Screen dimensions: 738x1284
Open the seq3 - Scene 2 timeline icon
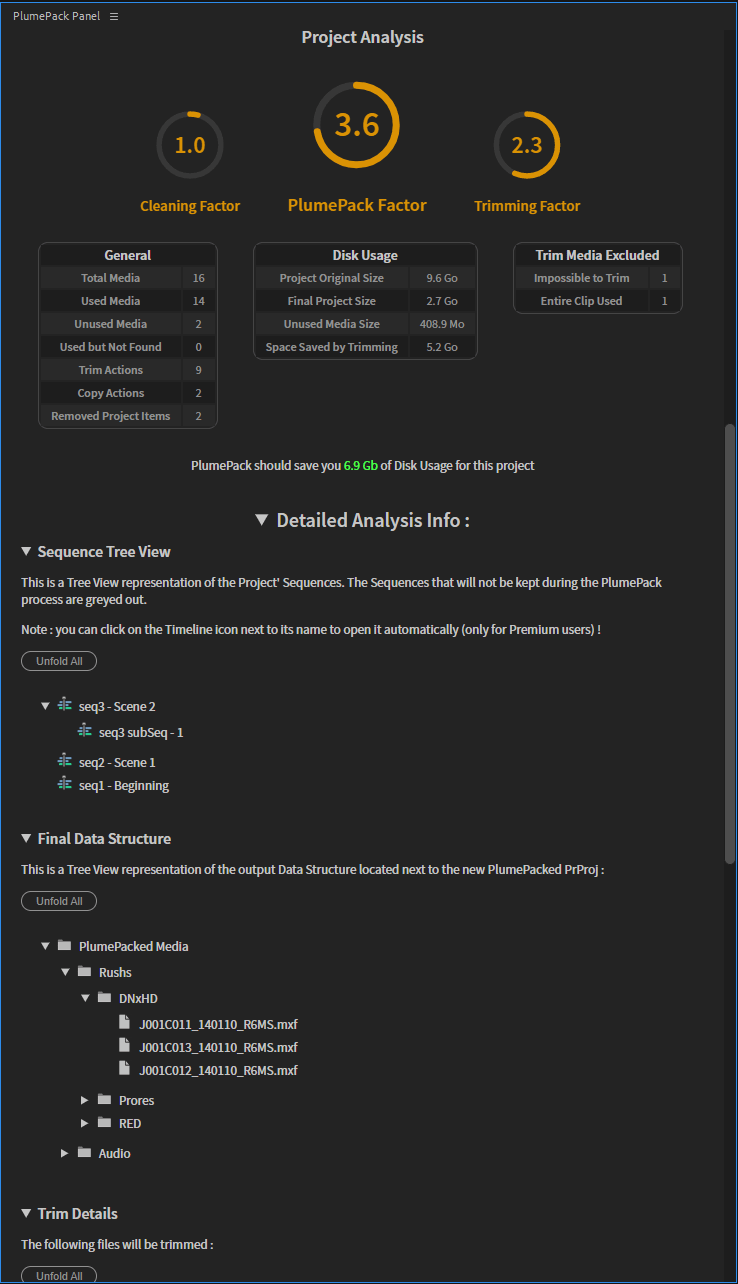click(65, 705)
